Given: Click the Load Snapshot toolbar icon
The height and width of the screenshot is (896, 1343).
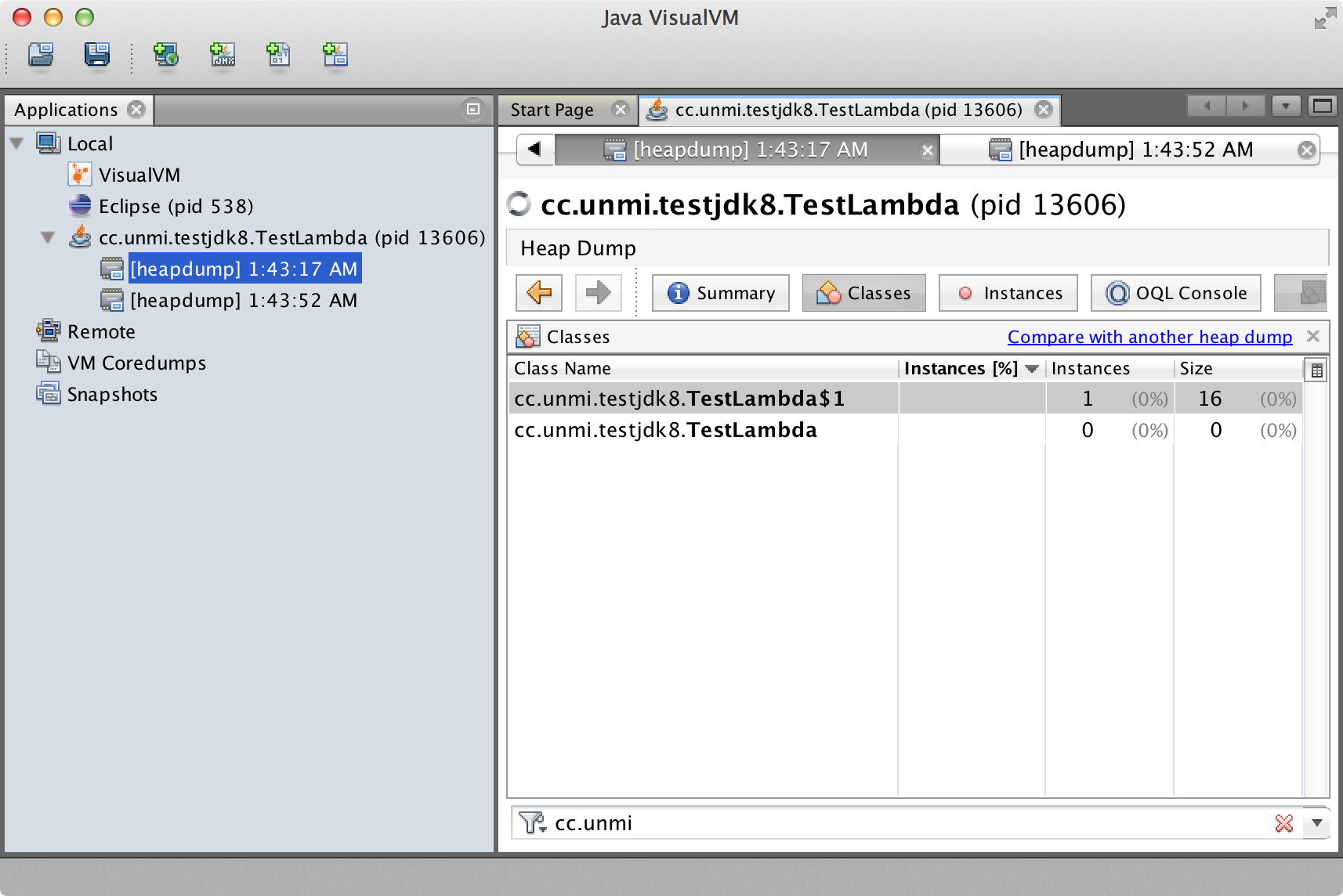Looking at the screenshot, I should 41,55.
